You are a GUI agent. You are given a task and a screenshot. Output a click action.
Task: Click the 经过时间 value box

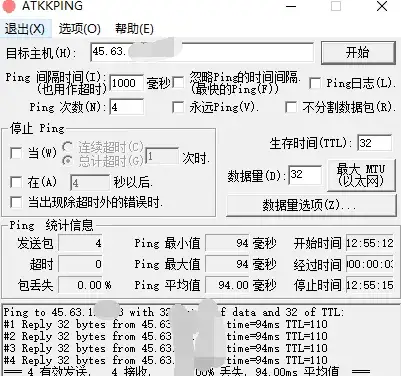click(x=370, y=264)
